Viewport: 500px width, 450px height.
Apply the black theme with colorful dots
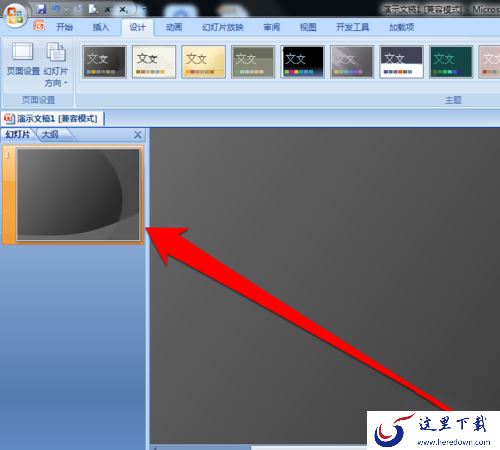coord(302,62)
